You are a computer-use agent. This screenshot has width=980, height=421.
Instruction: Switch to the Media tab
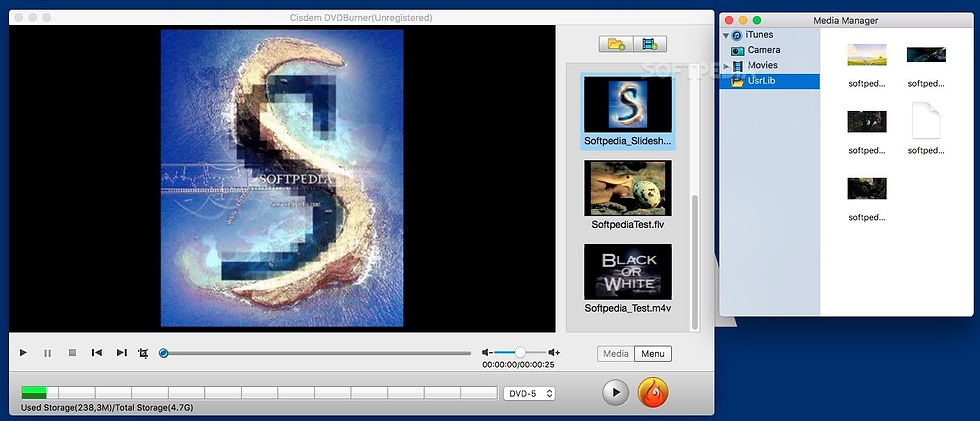pyautogui.click(x=616, y=354)
